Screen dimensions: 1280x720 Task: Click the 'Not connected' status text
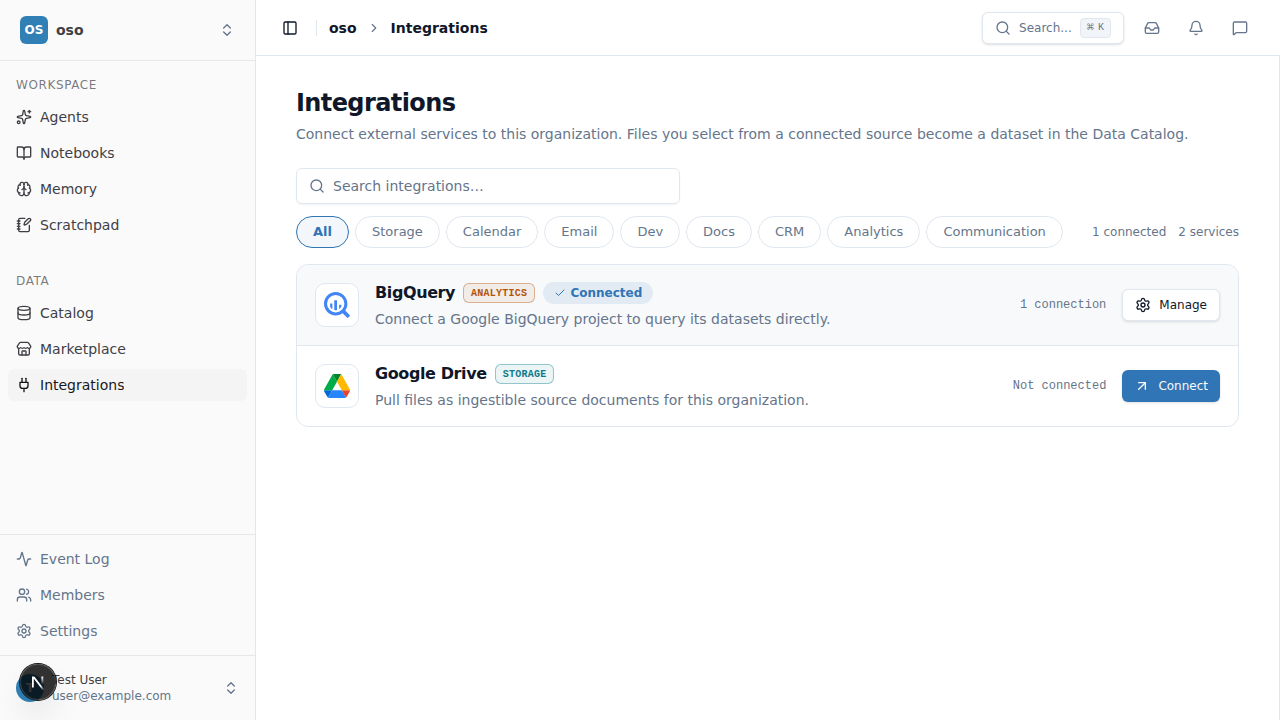[1059, 385]
